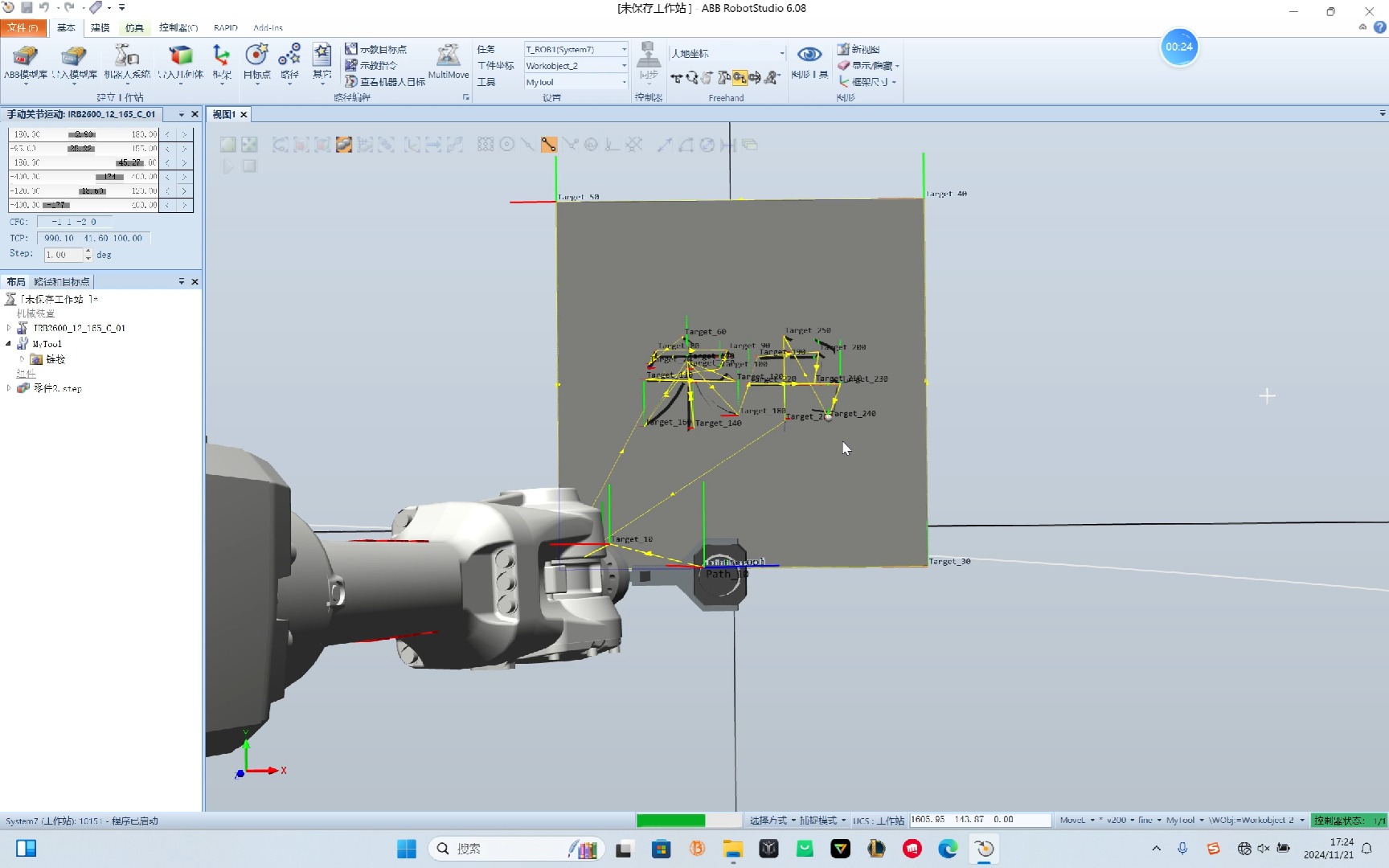The image size is (1389, 868).
Task: Click joint 2 slider bar at 28.22
Action: tap(81, 149)
